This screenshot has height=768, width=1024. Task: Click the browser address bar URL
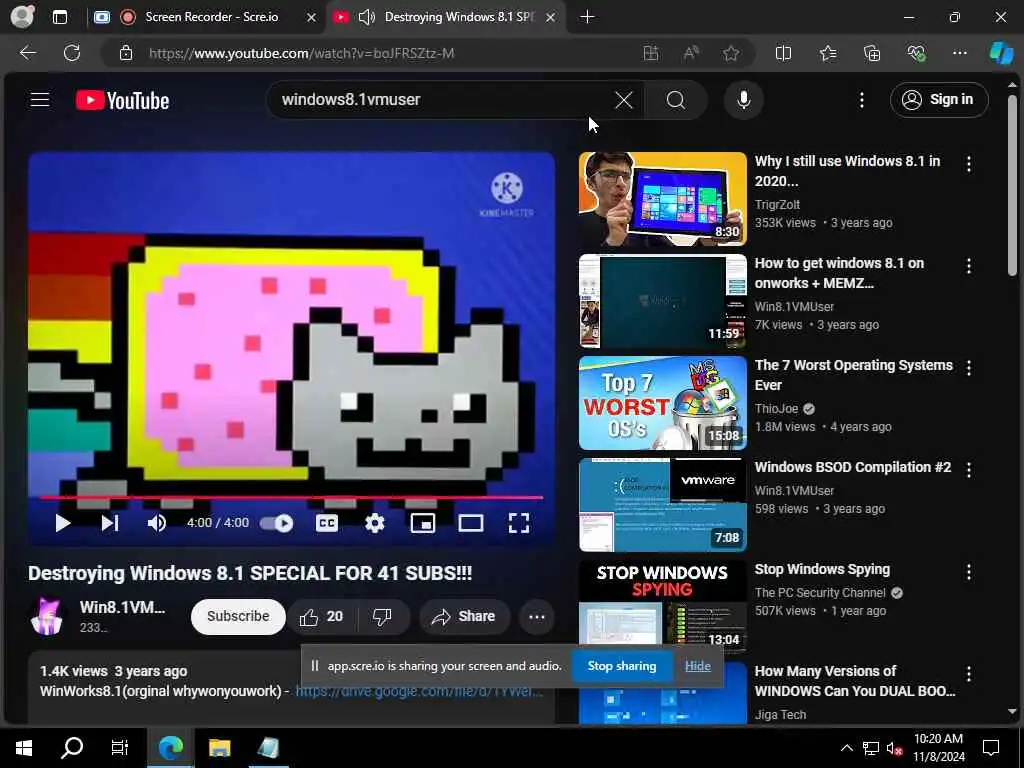pyautogui.click(x=301, y=54)
